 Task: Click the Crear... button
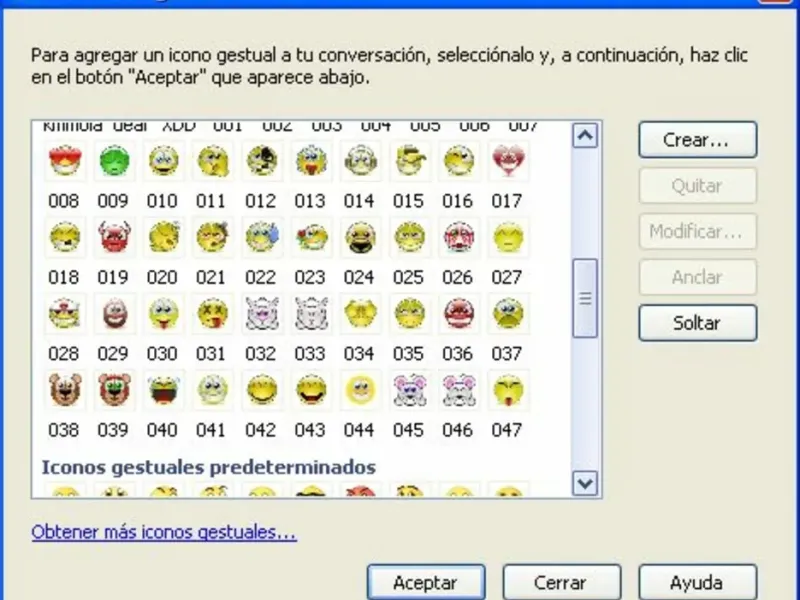tap(697, 139)
